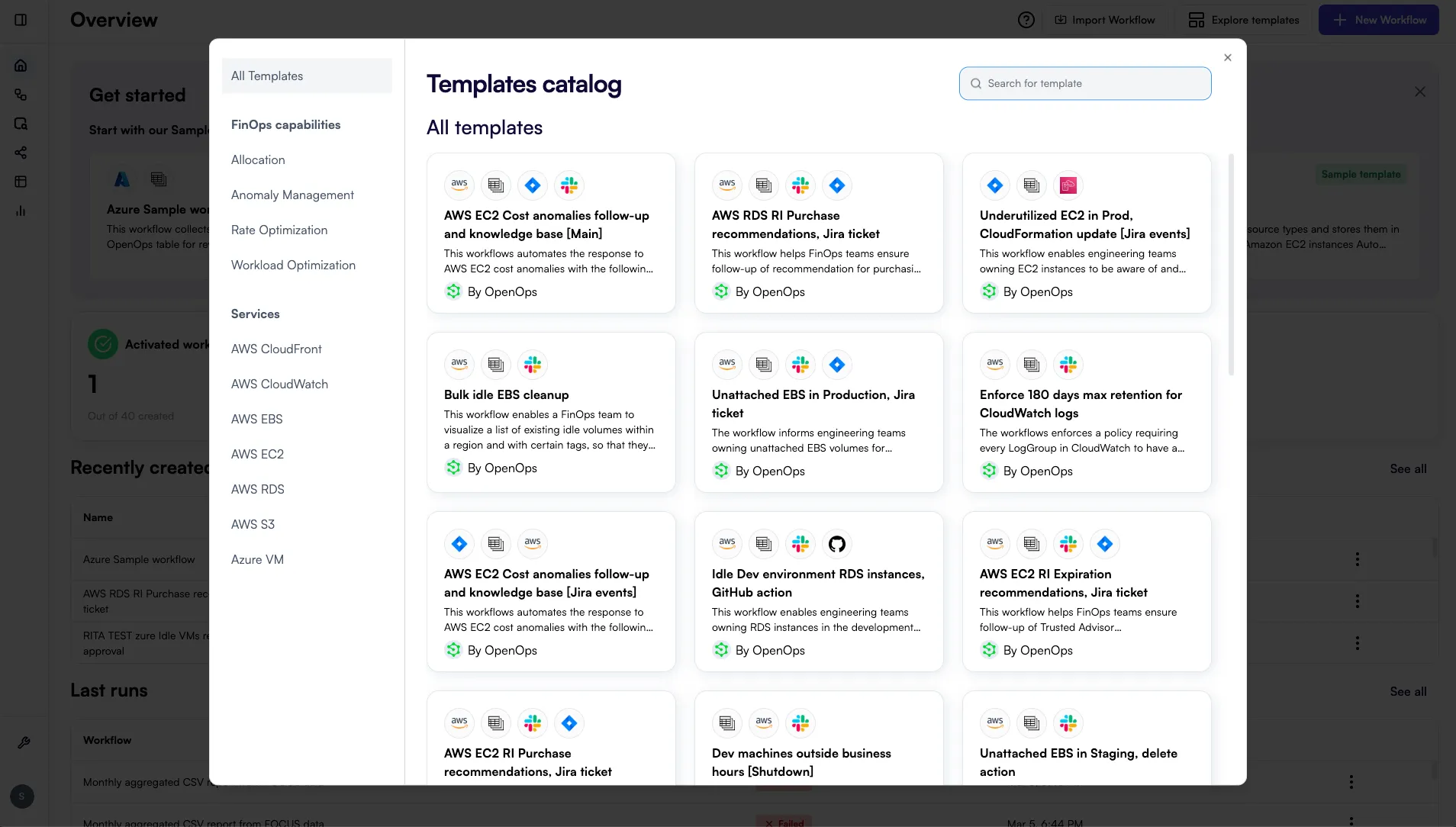Open Home from the left sidebar
The image size is (1456, 827).
(x=21, y=65)
